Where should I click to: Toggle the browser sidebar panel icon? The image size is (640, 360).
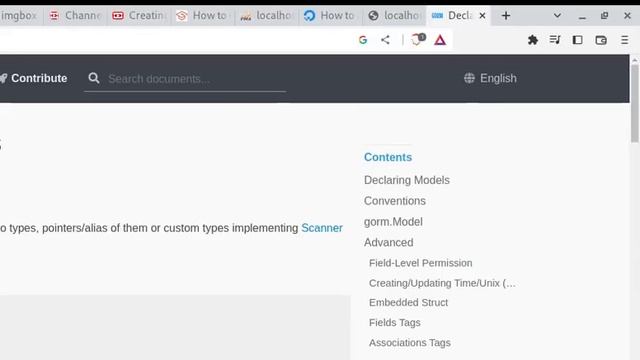click(x=578, y=40)
